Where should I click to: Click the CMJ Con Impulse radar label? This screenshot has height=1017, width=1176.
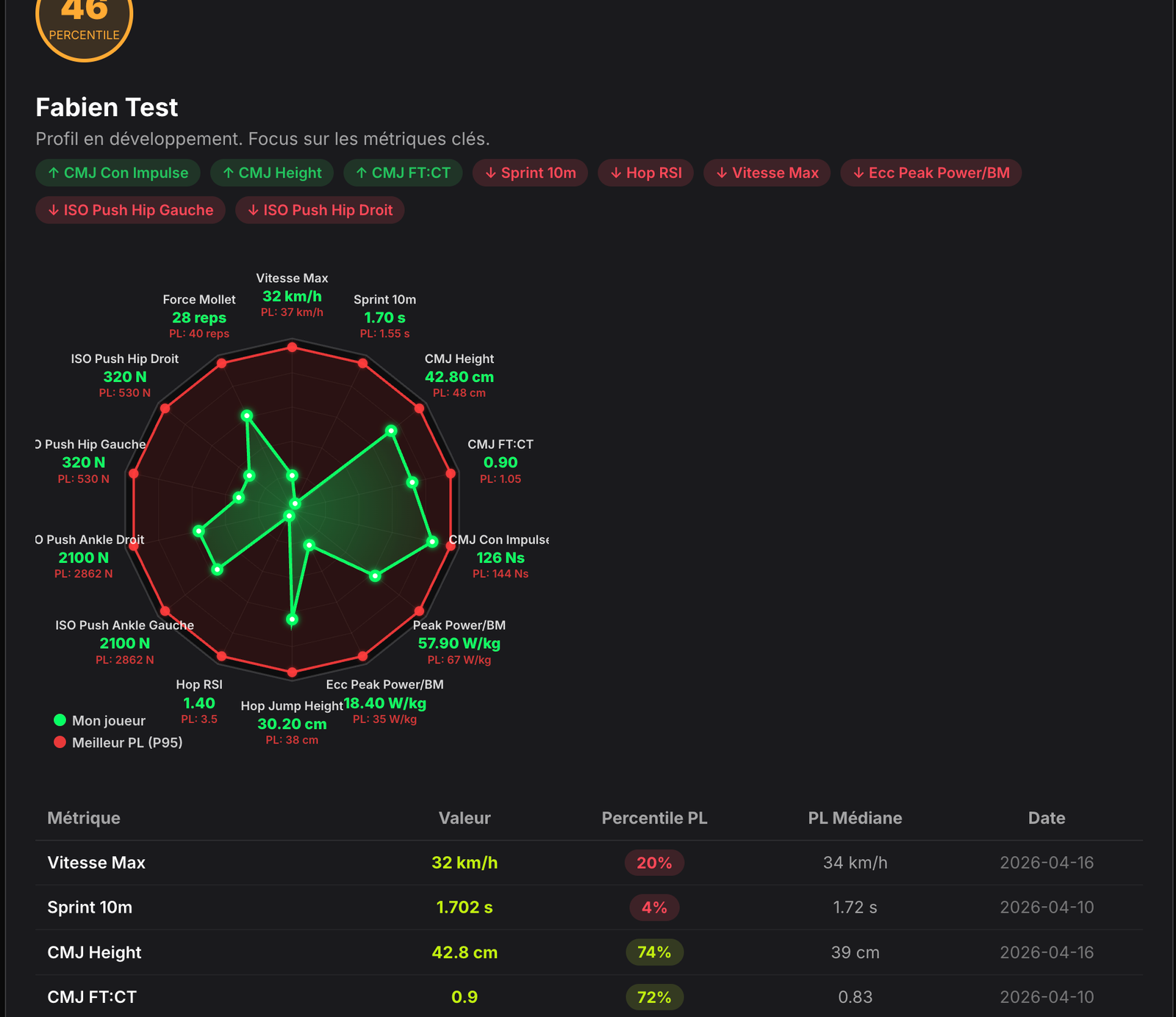point(499,540)
